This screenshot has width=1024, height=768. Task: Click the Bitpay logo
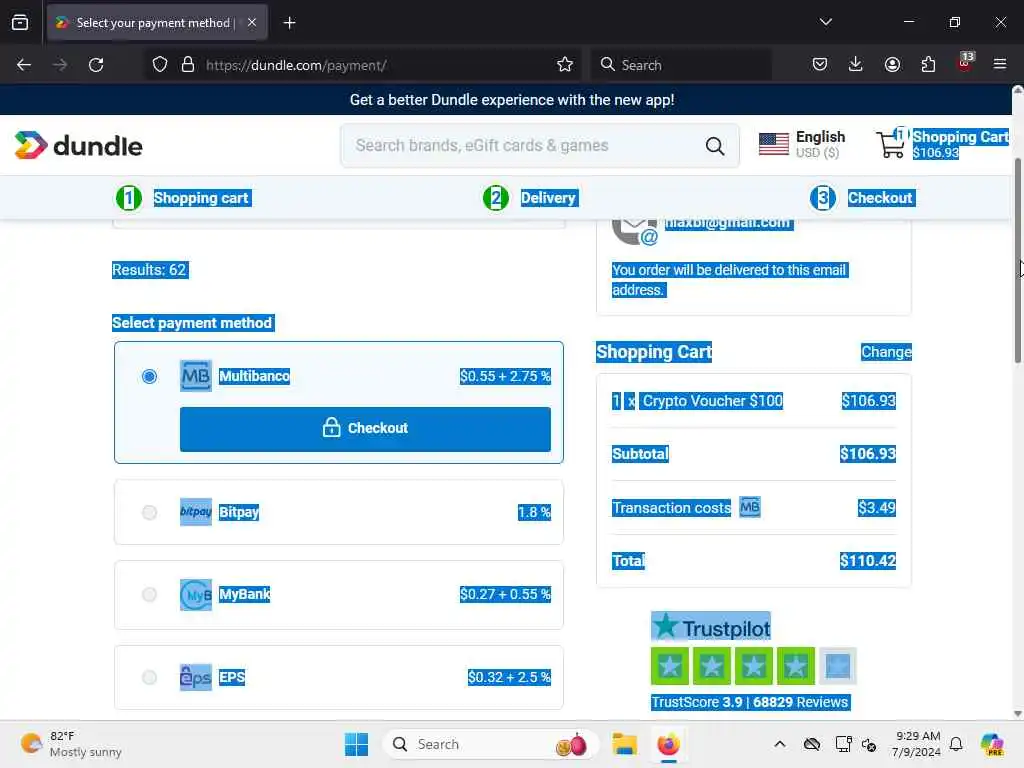196,512
